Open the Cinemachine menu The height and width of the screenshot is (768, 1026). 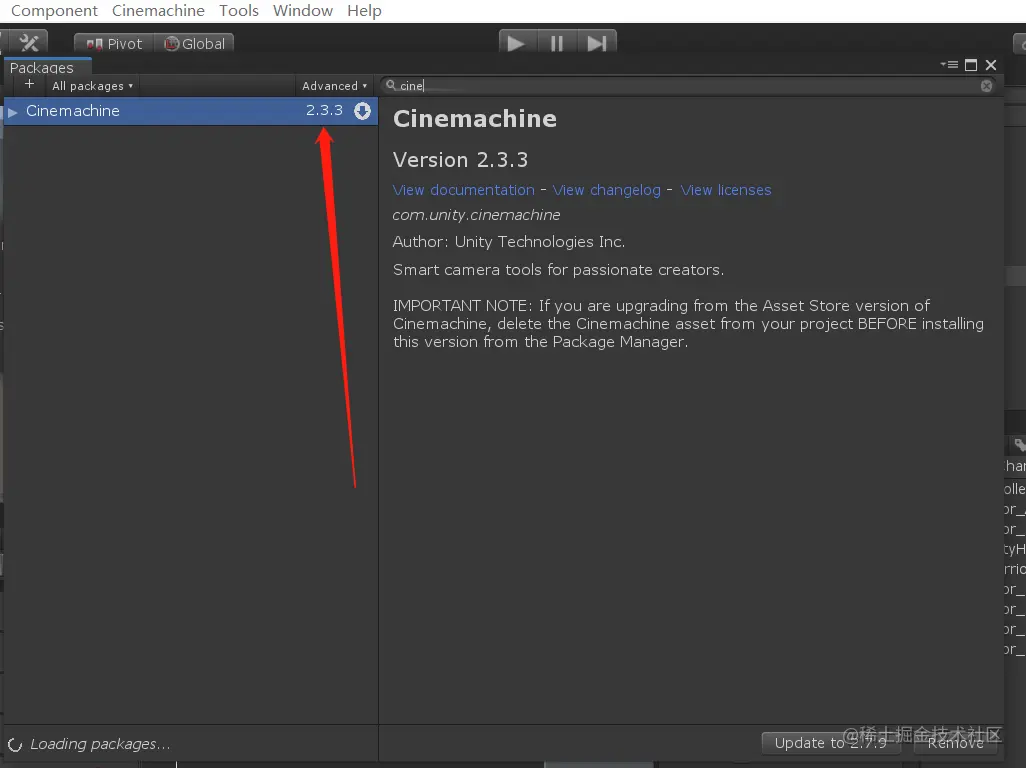[x=158, y=10]
